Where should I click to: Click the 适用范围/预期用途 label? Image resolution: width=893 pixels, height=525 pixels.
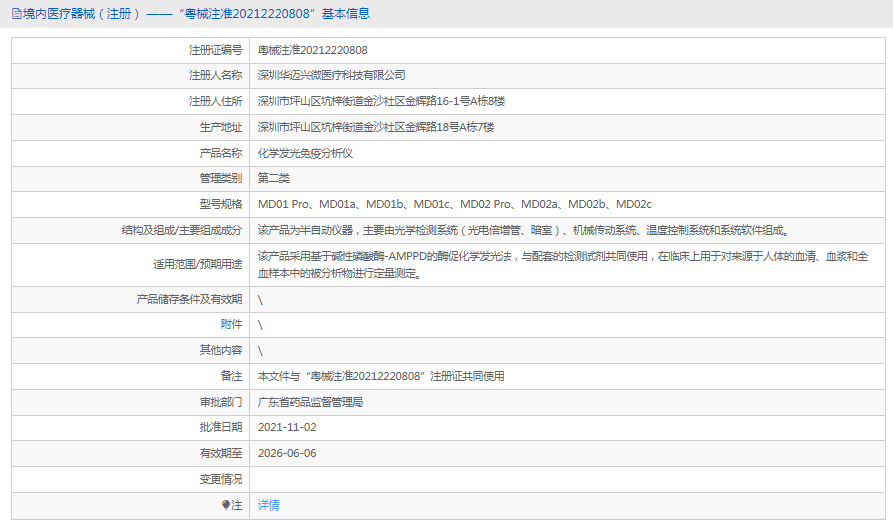point(197,264)
